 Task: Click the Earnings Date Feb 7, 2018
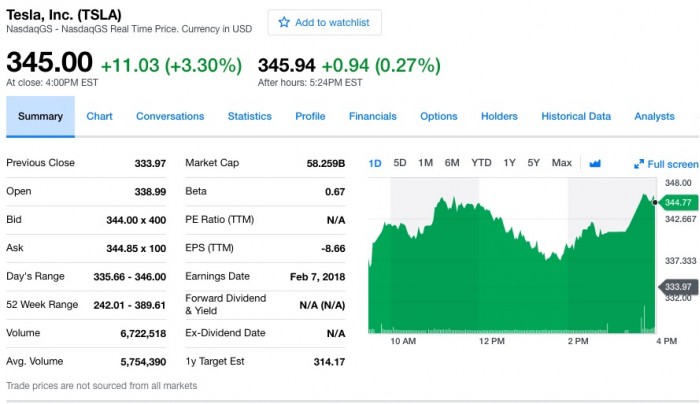(x=317, y=277)
